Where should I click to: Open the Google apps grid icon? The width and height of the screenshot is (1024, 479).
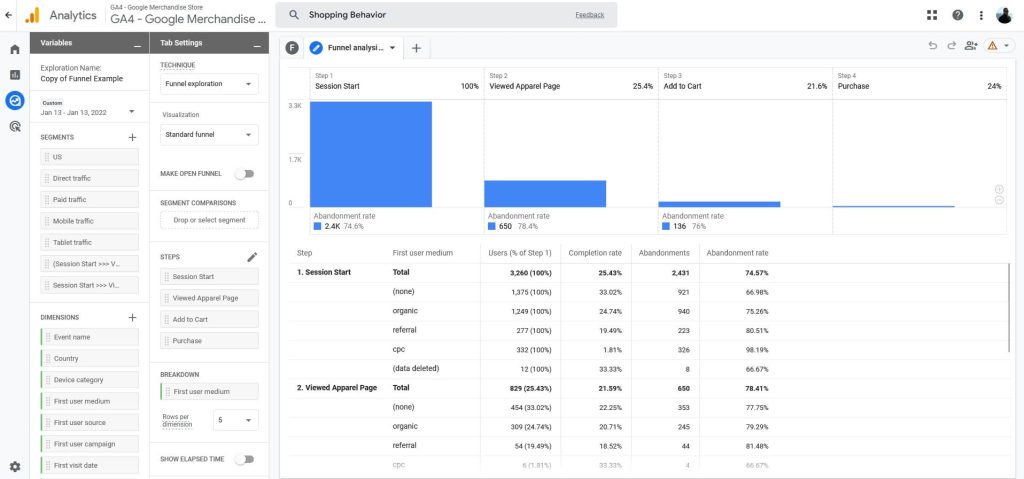coord(932,15)
